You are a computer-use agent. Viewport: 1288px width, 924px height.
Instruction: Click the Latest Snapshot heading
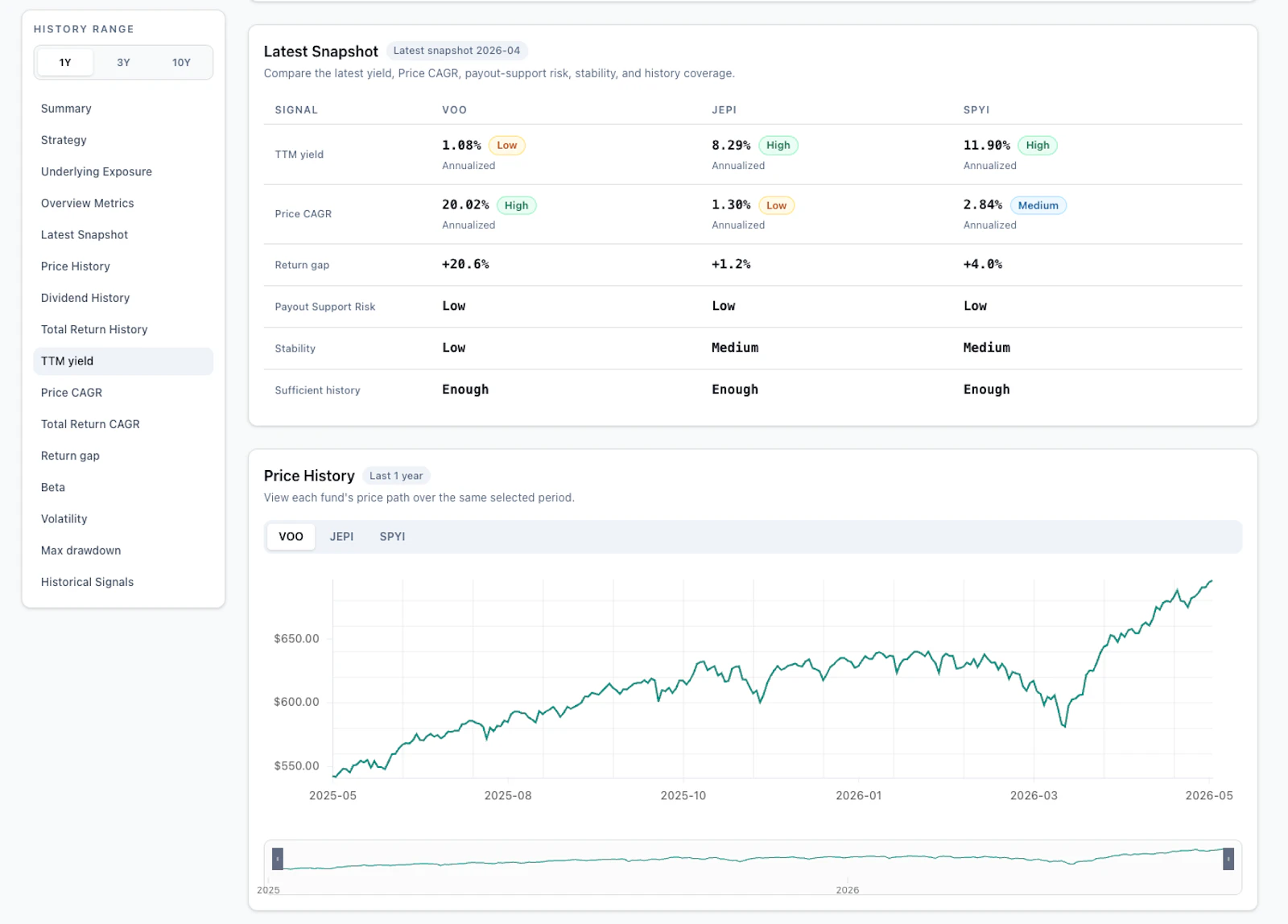tap(320, 52)
